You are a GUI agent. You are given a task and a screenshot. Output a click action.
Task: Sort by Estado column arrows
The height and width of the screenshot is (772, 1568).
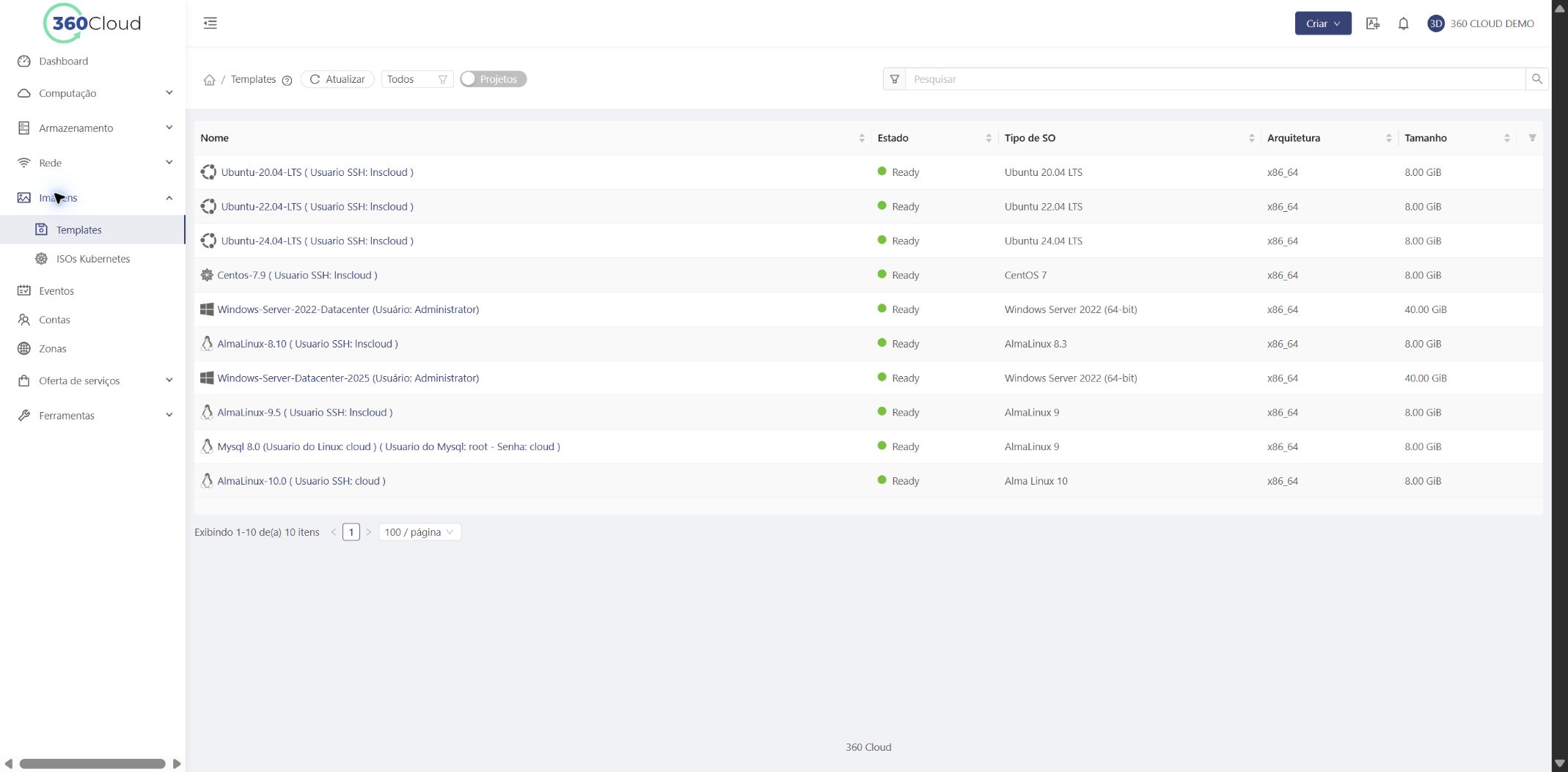pyautogui.click(x=989, y=138)
